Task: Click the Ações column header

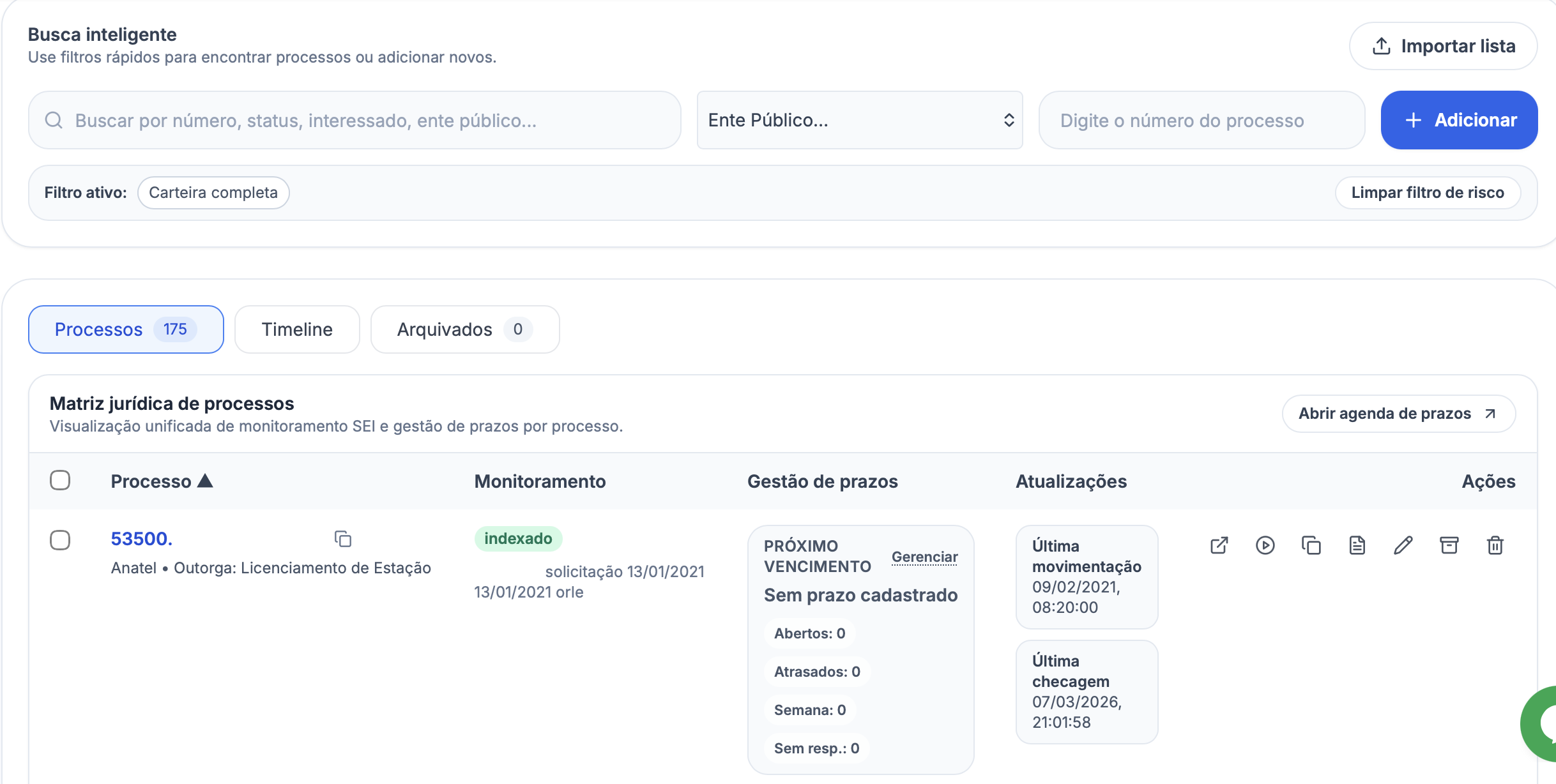Action: tap(1488, 481)
